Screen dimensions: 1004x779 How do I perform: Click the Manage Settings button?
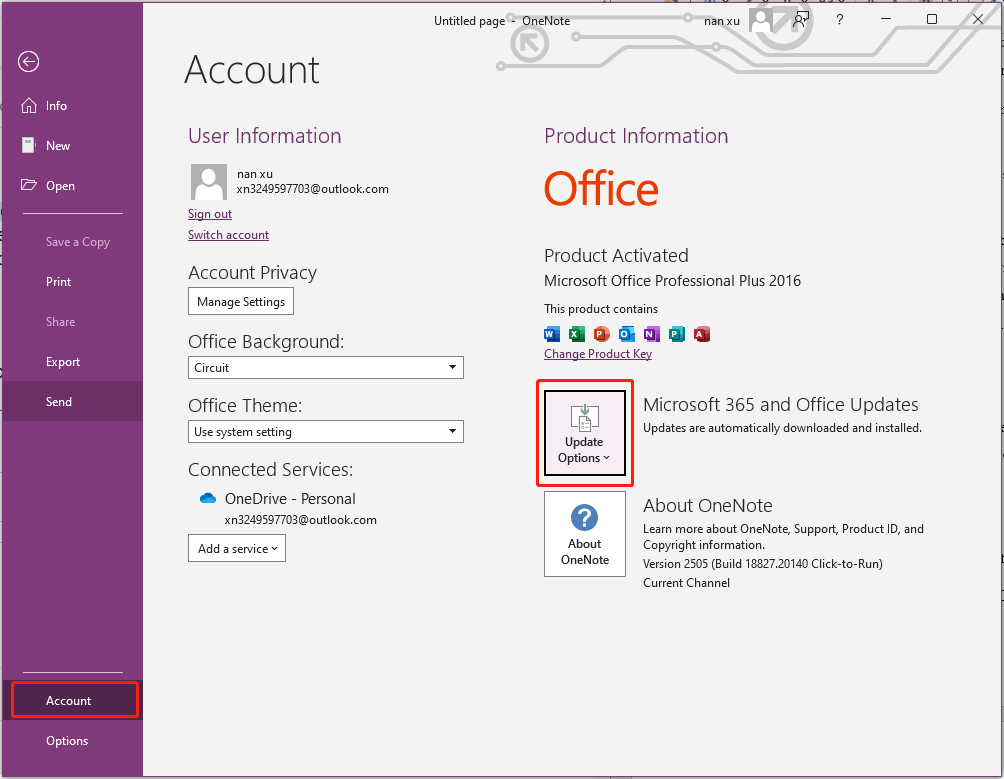tap(241, 302)
